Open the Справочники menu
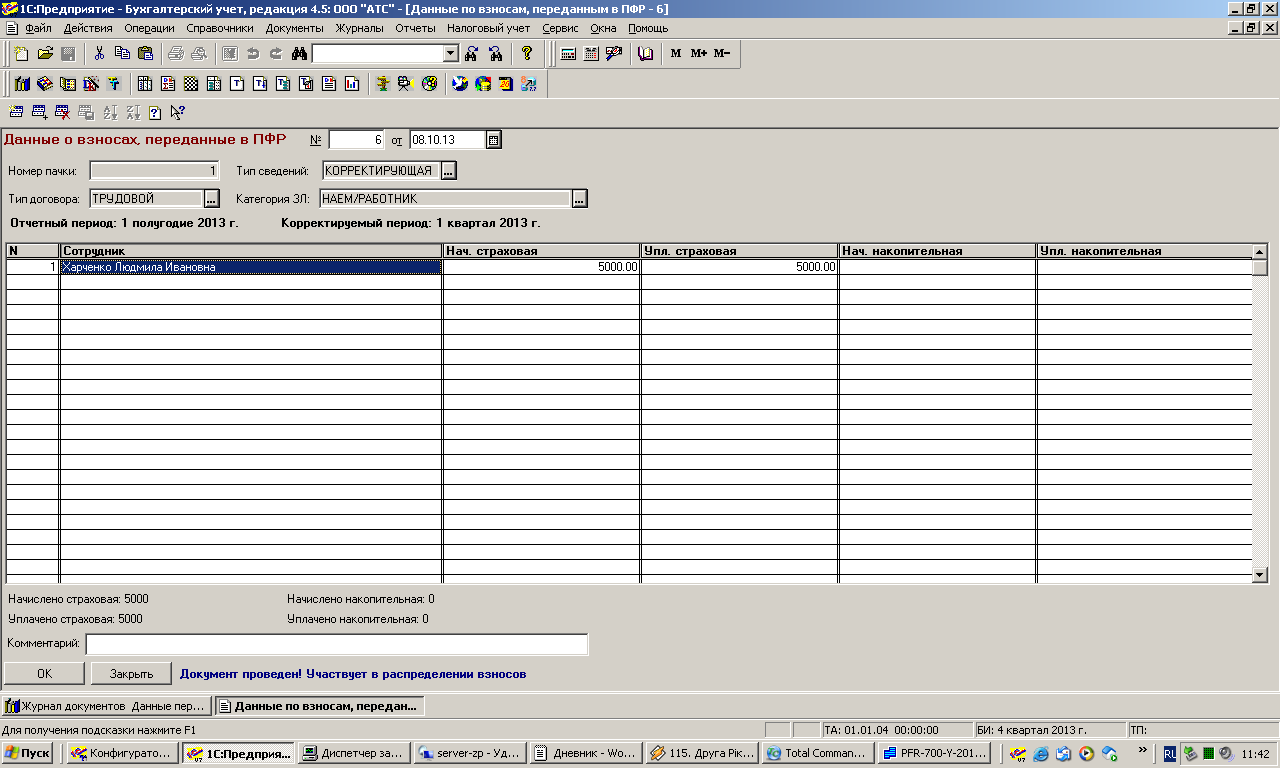 point(220,28)
